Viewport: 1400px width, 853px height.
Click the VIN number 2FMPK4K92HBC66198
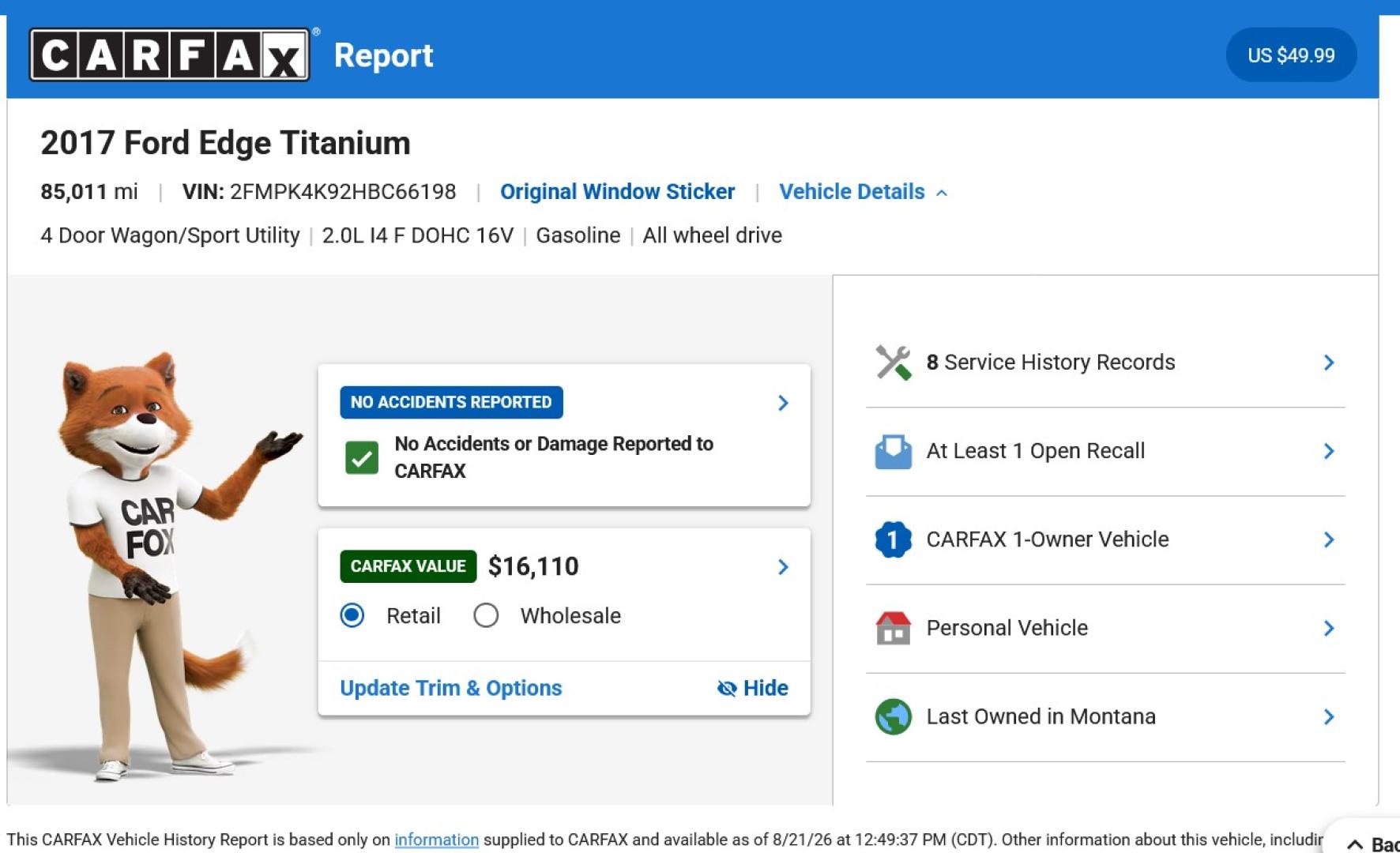[x=343, y=192]
